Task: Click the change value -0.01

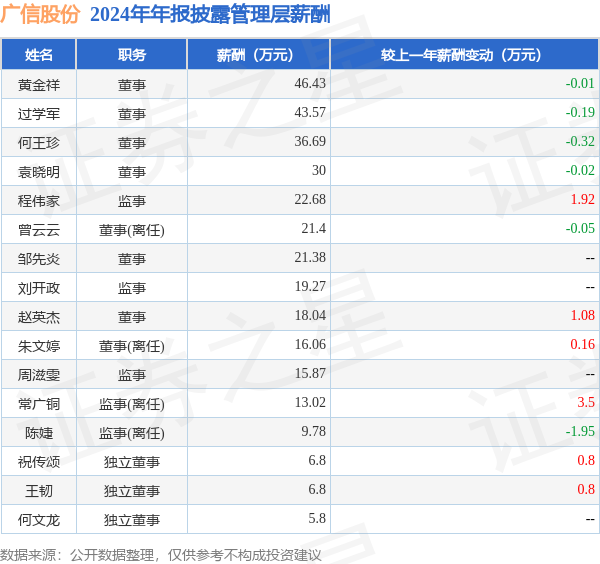Action: click(580, 83)
